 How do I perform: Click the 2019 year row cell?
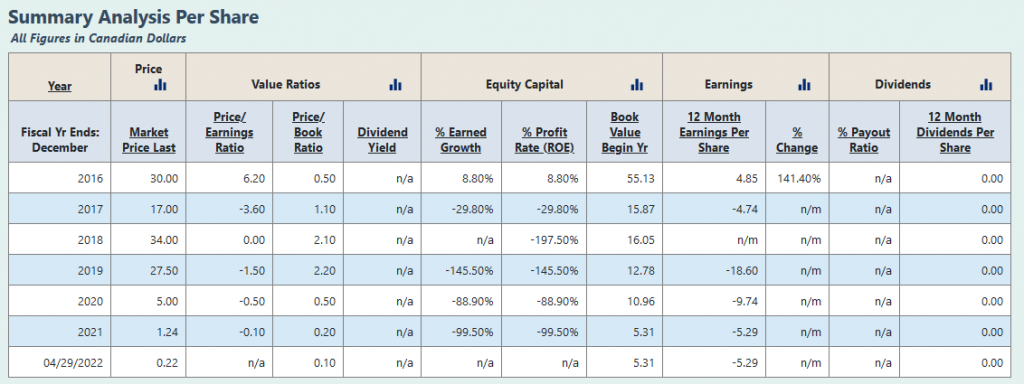(x=59, y=270)
